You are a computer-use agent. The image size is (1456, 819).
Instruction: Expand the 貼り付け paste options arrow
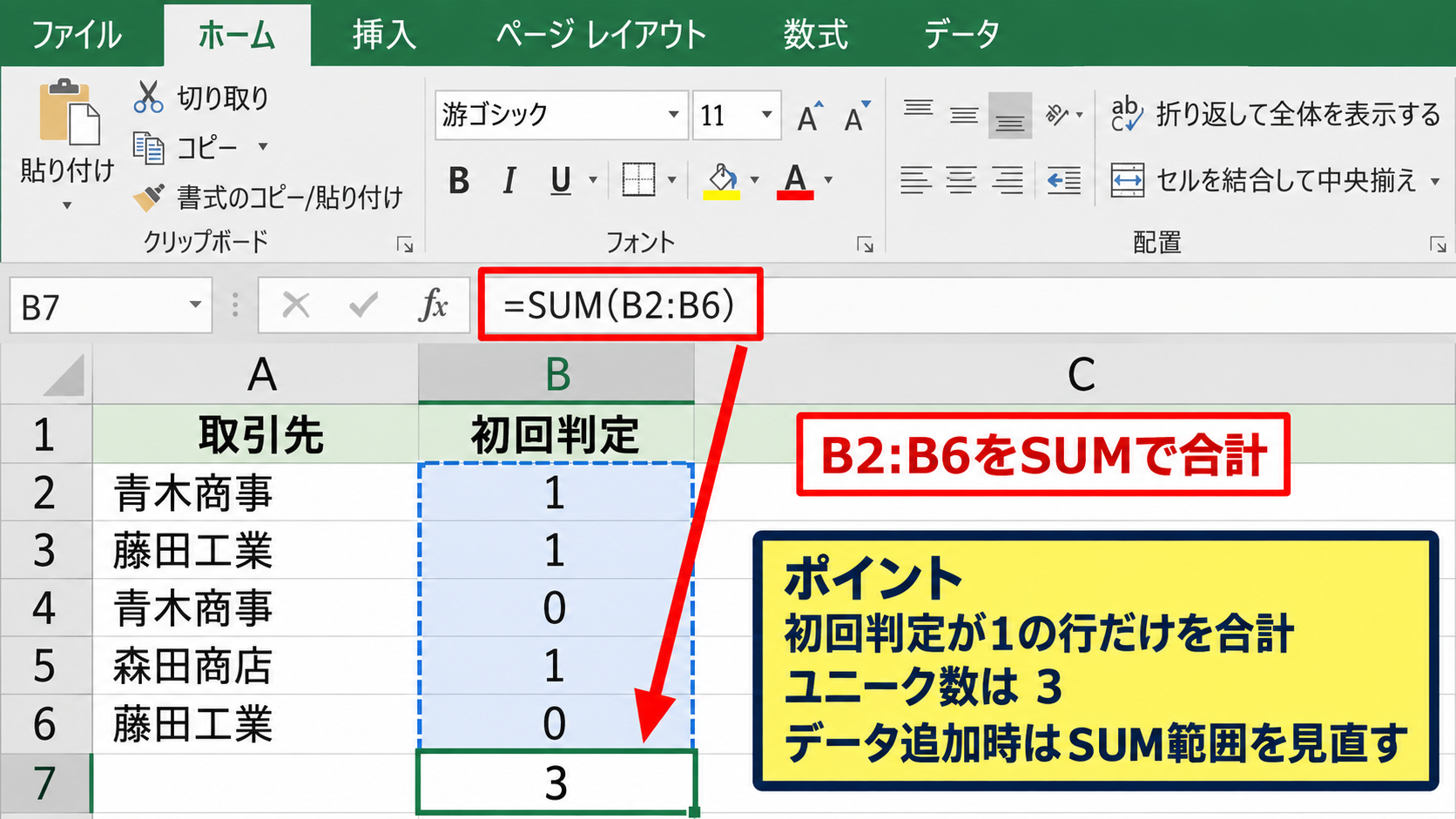pyautogui.click(x=67, y=205)
